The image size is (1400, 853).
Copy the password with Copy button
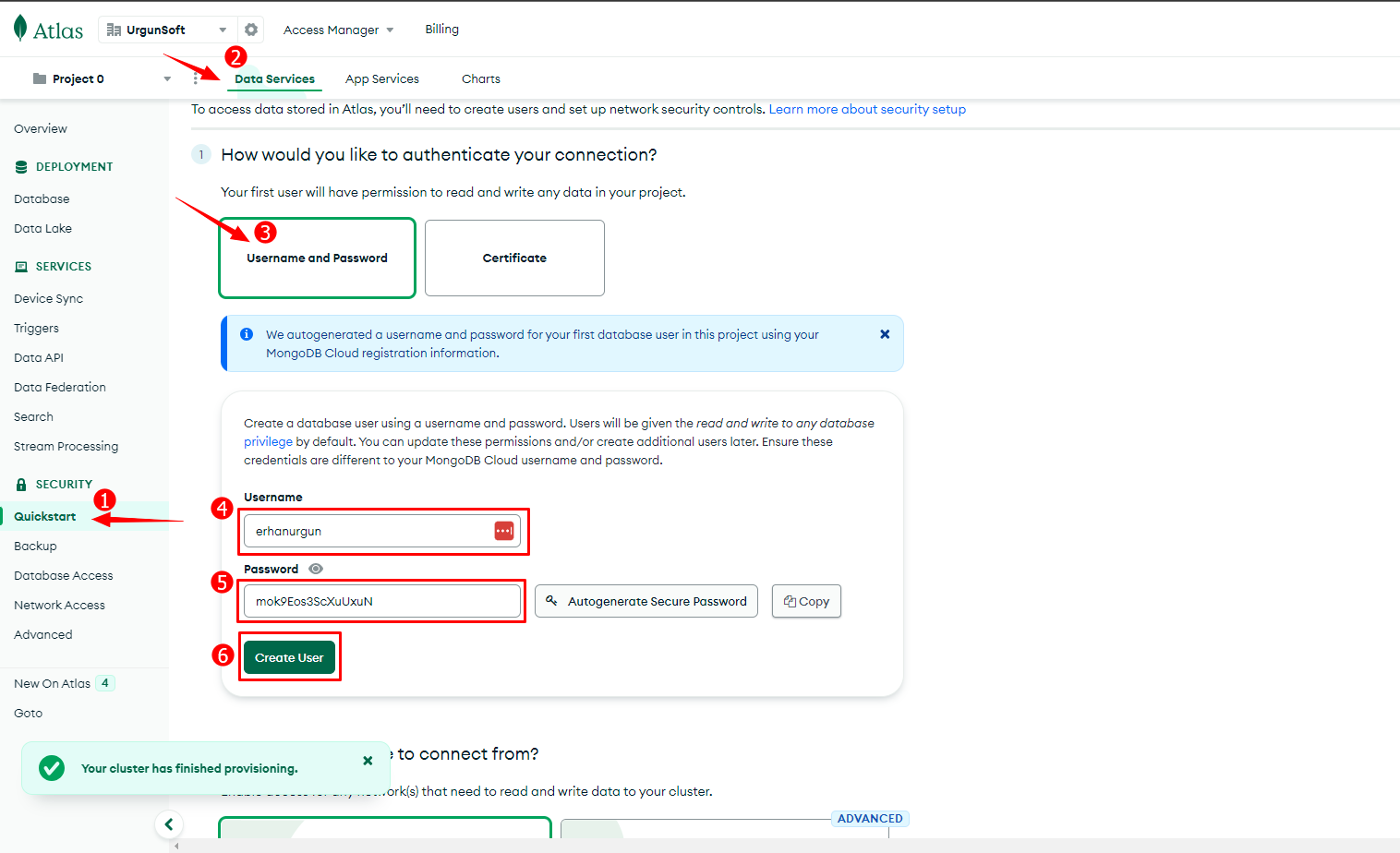tap(806, 601)
